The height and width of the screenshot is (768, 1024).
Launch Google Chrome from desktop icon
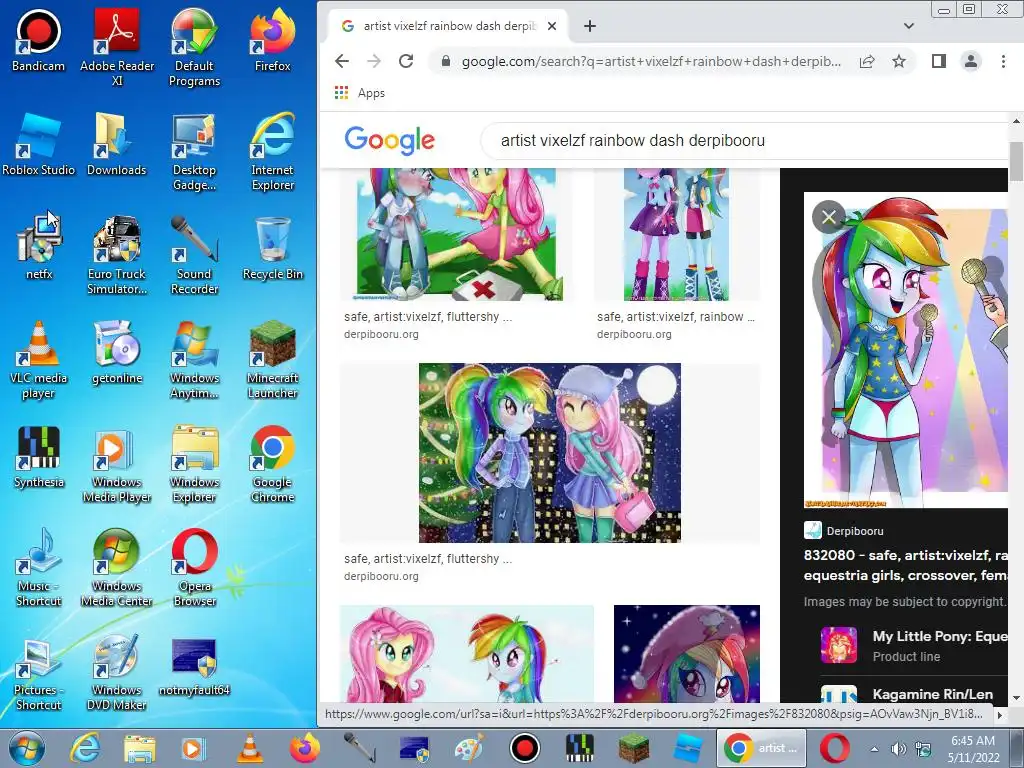coord(272,464)
